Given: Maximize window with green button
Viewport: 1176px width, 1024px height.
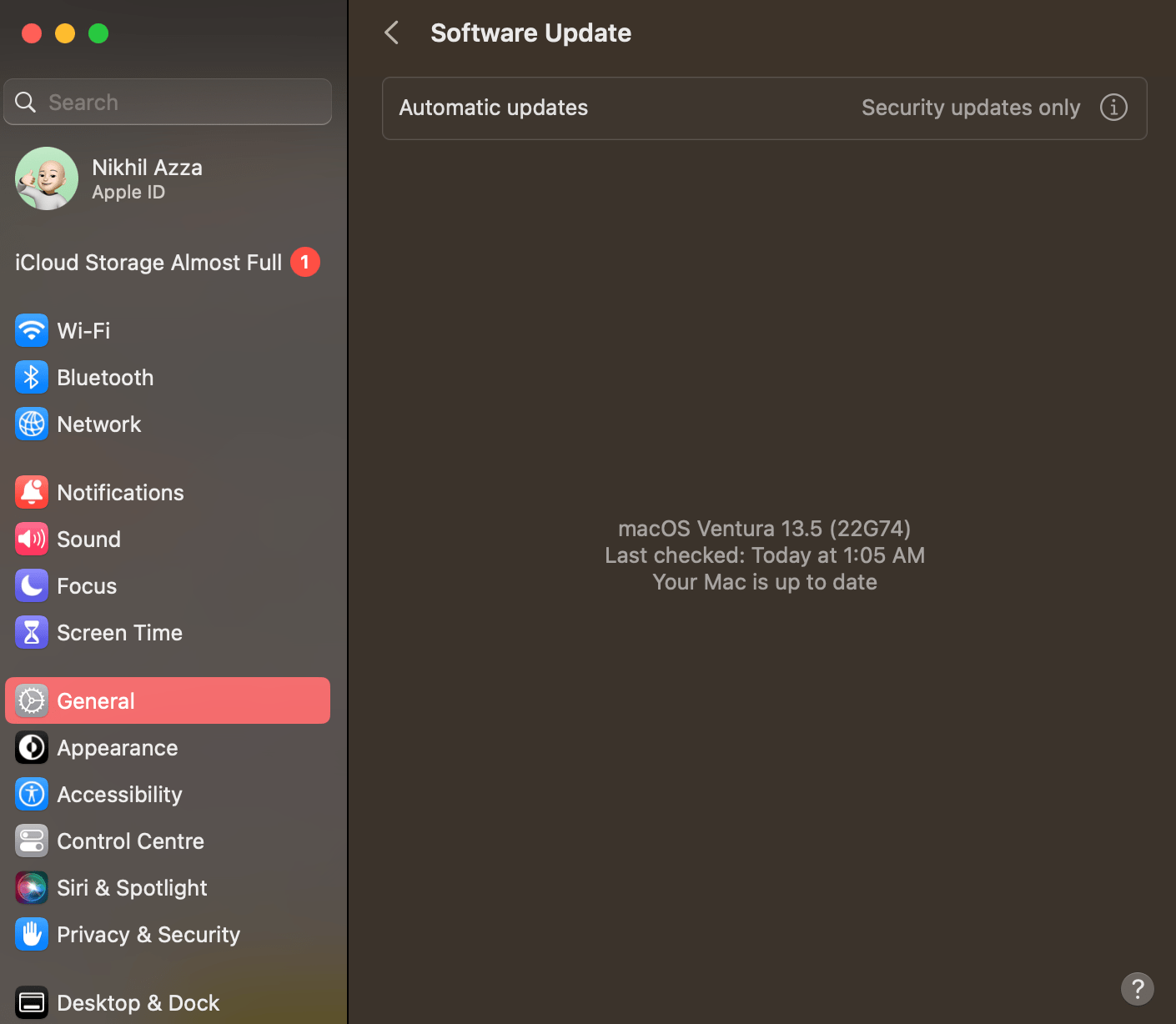Looking at the screenshot, I should click(x=98, y=33).
